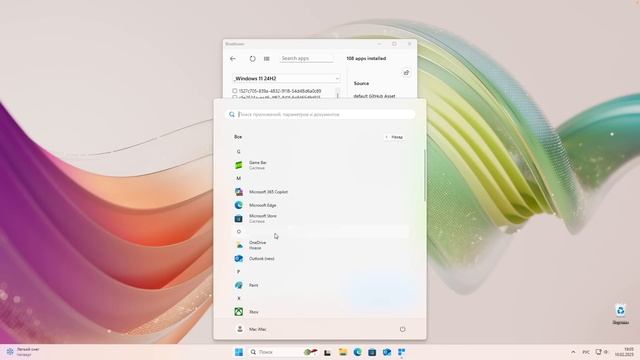Open Paint from the app list
640x360 pixels.
pyautogui.click(x=320, y=285)
